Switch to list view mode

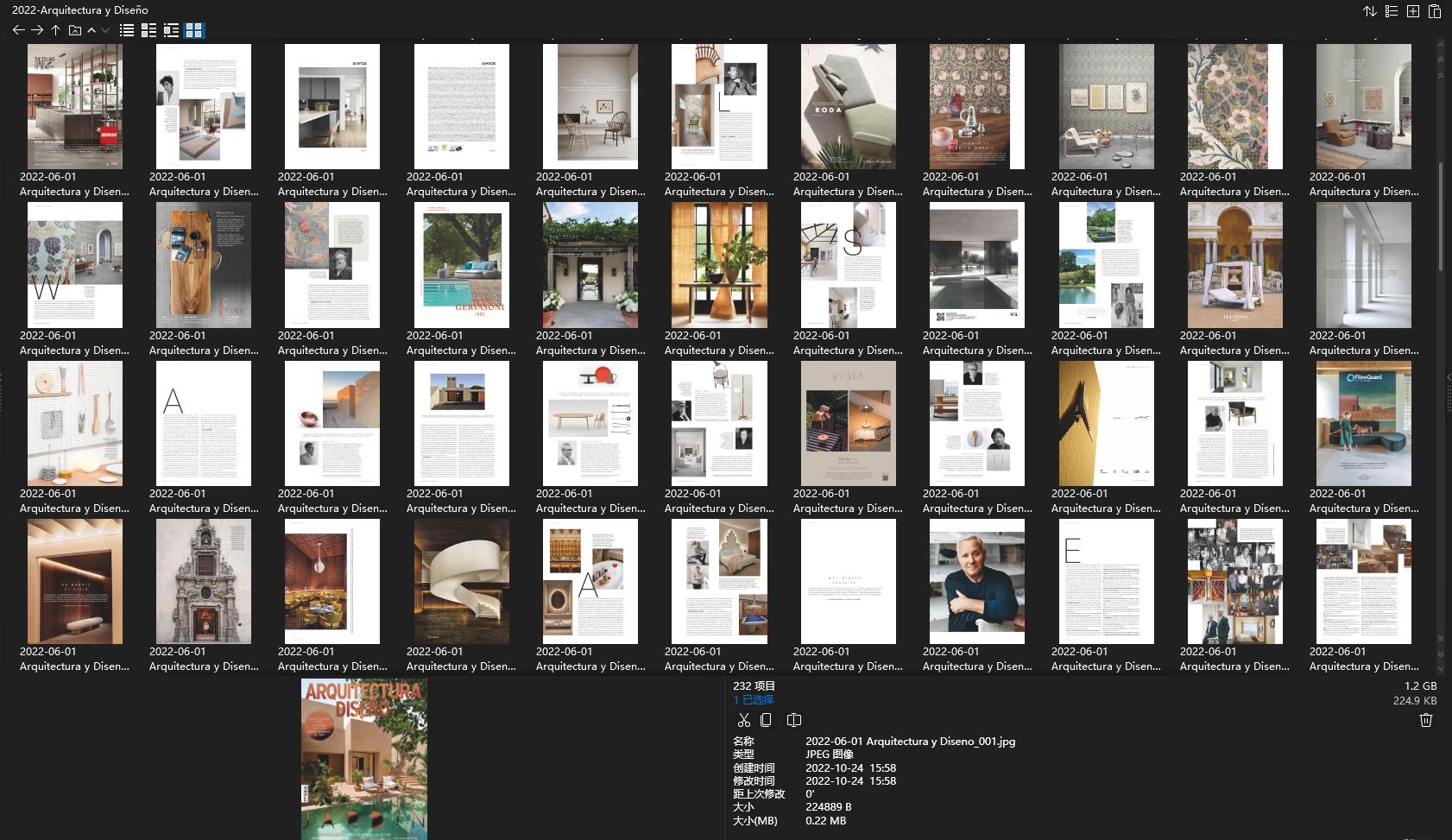(126, 30)
